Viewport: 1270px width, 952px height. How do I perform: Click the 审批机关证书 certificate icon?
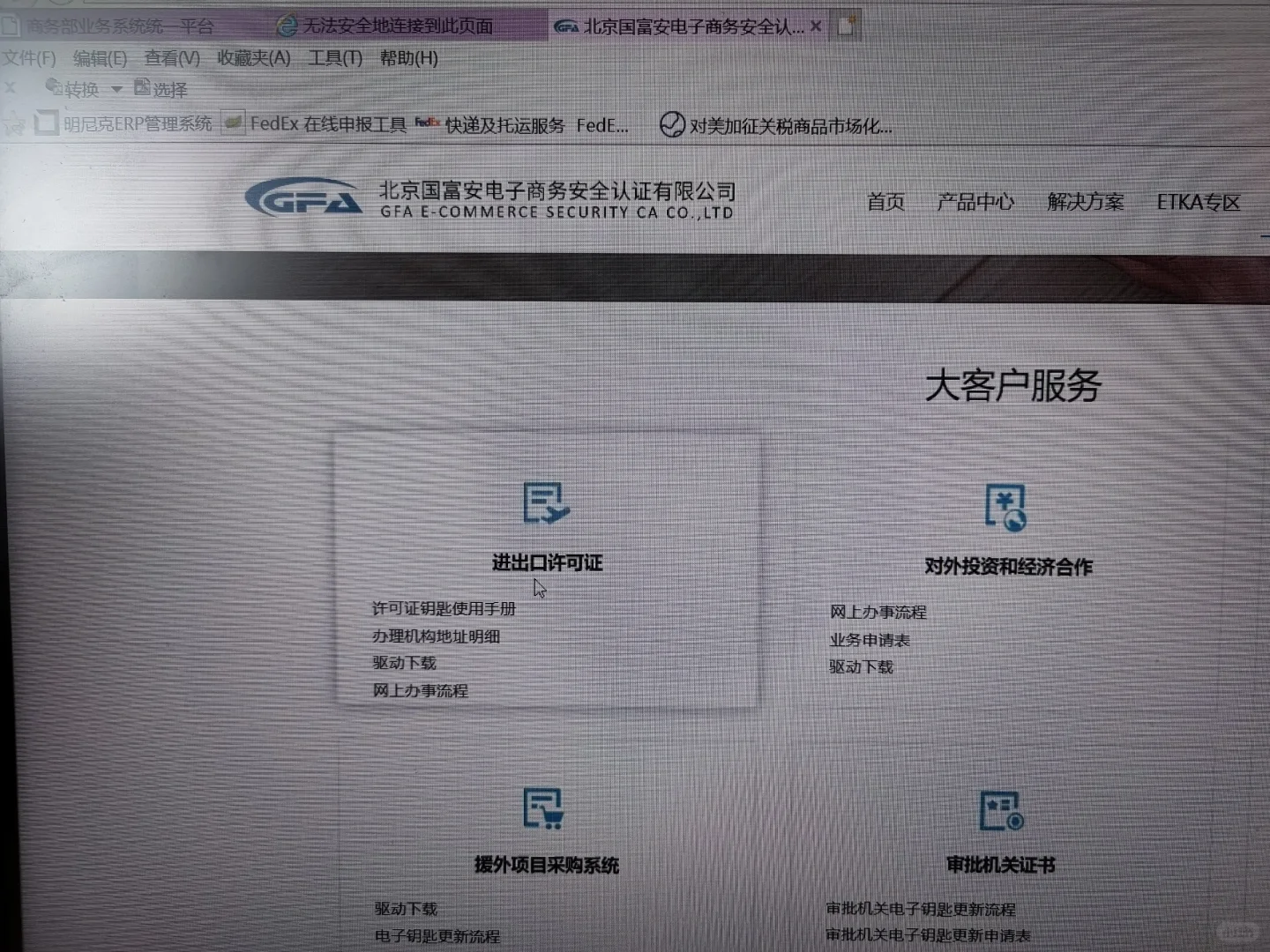coord(998,811)
